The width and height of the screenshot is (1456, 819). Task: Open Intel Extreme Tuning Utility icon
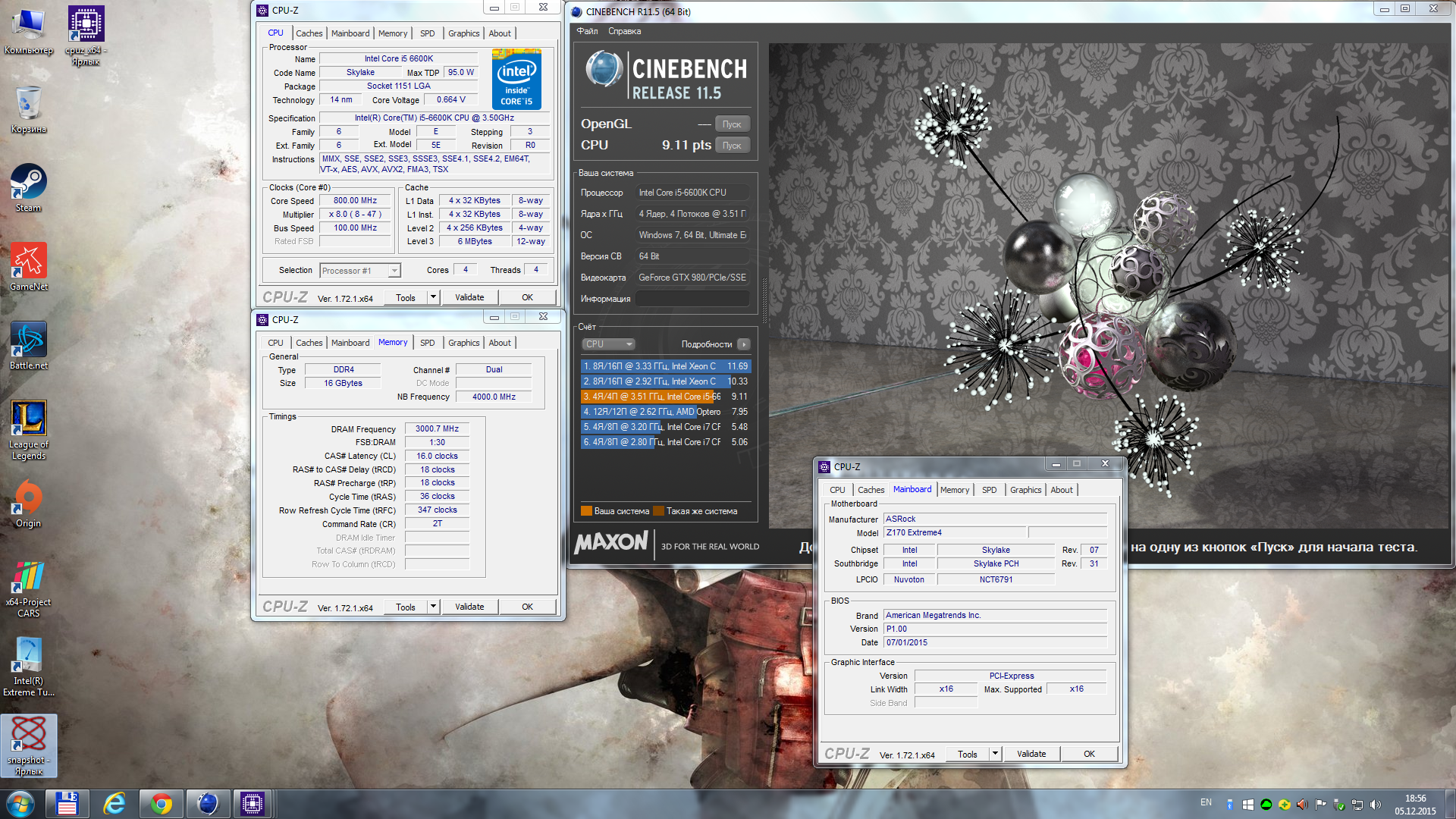[x=28, y=667]
